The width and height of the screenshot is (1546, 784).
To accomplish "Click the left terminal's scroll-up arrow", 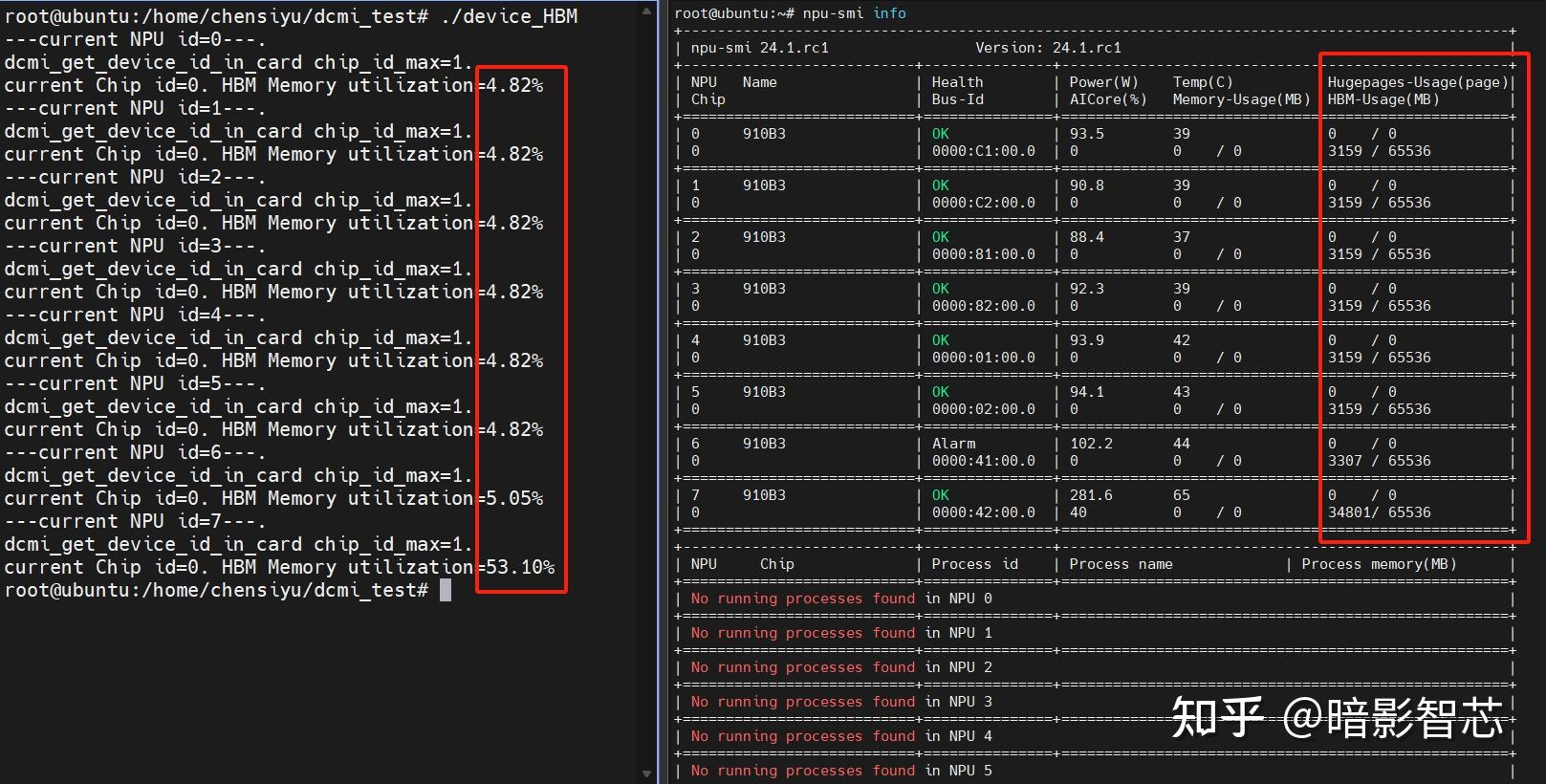I will point(647,11).
